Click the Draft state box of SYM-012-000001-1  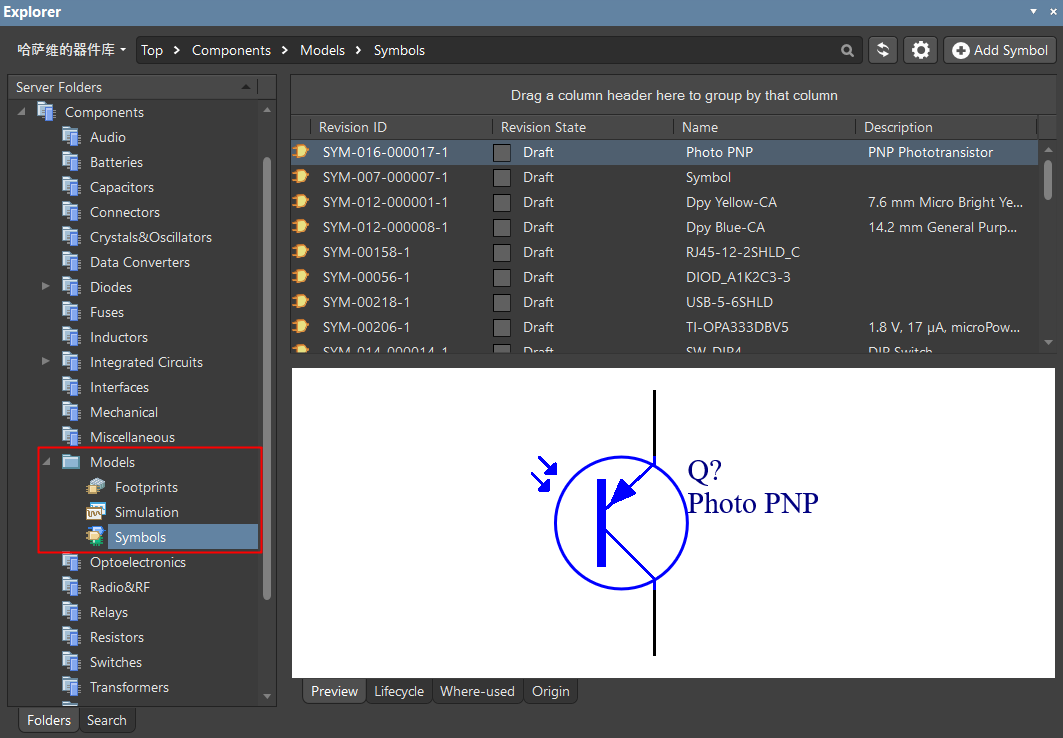502,203
